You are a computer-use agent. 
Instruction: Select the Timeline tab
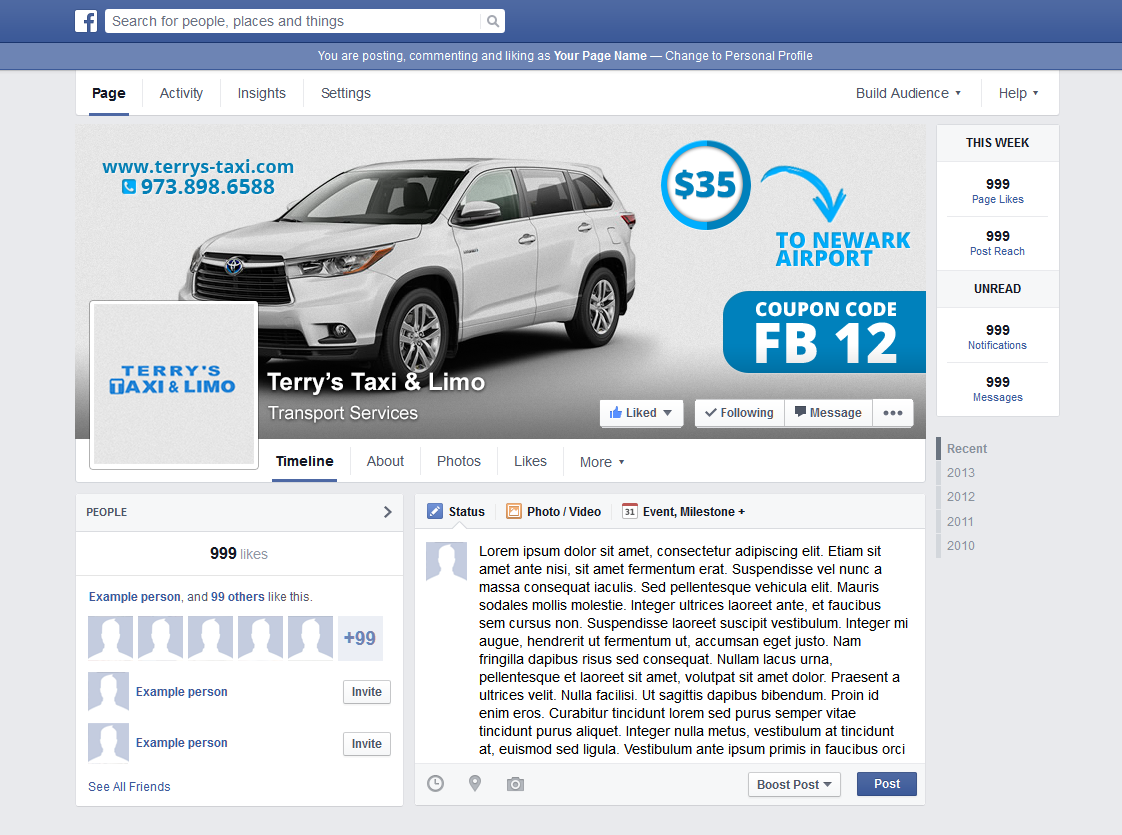coord(305,462)
